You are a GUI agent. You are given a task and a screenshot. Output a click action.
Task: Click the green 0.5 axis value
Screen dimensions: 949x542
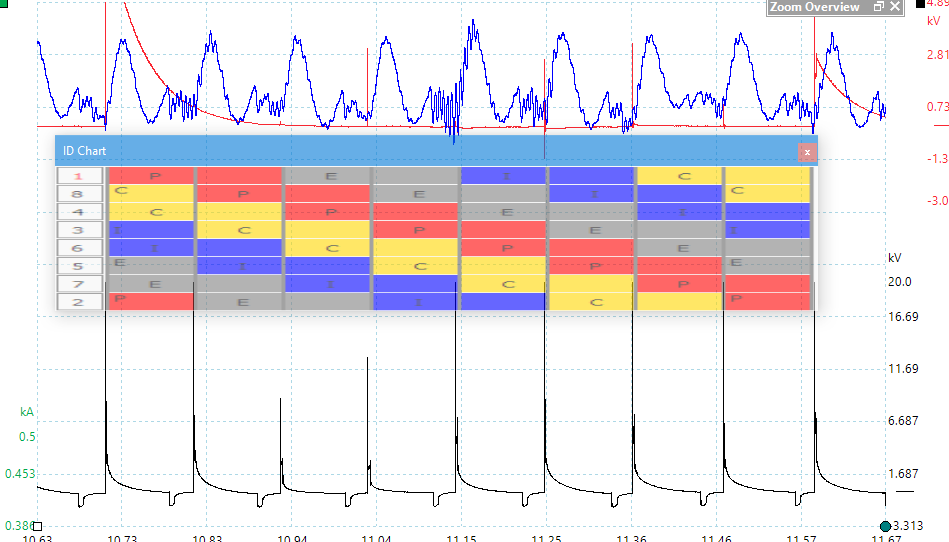pos(27,437)
